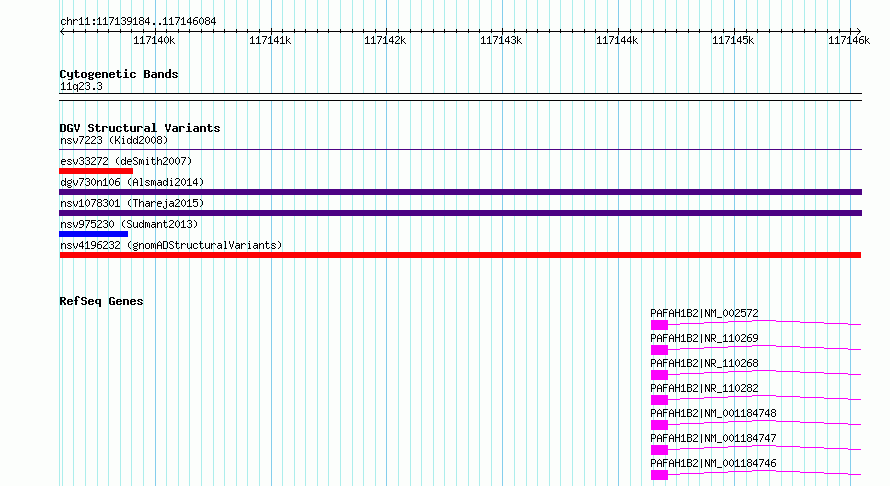Open PAFAH1B2|NM_001184746 transcript label
Screen dimensions: 890x486
click(x=713, y=463)
